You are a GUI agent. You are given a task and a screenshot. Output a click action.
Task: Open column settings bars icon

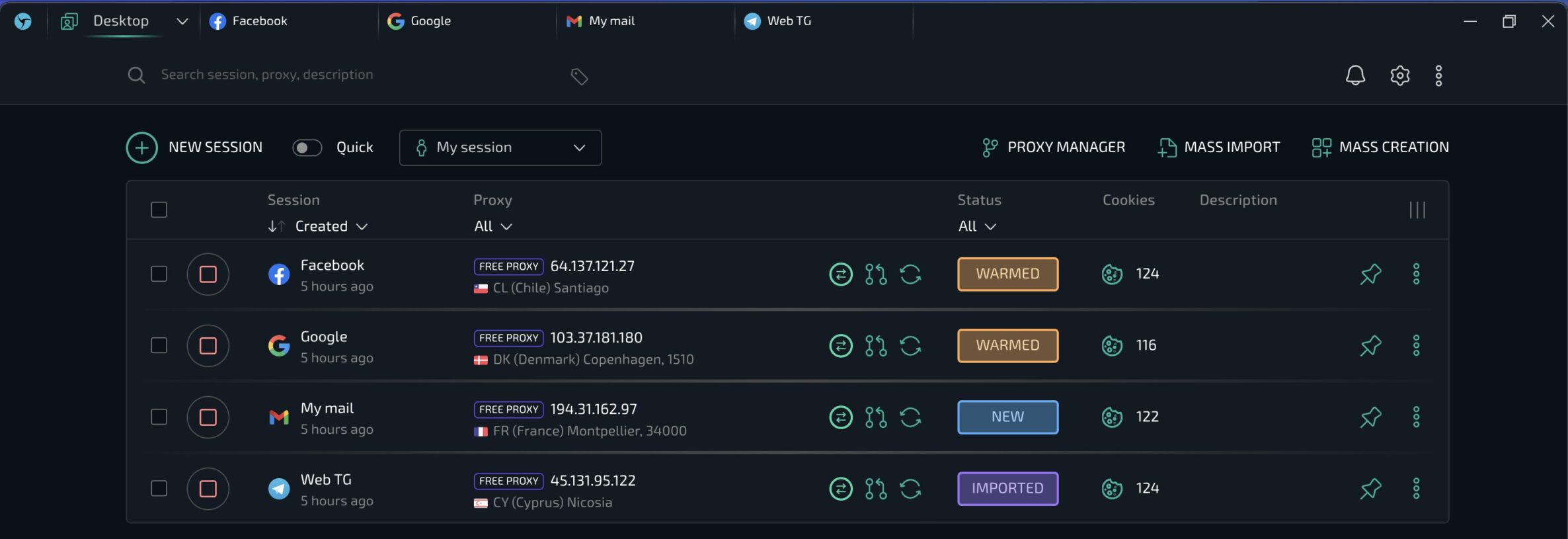click(x=1417, y=210)
